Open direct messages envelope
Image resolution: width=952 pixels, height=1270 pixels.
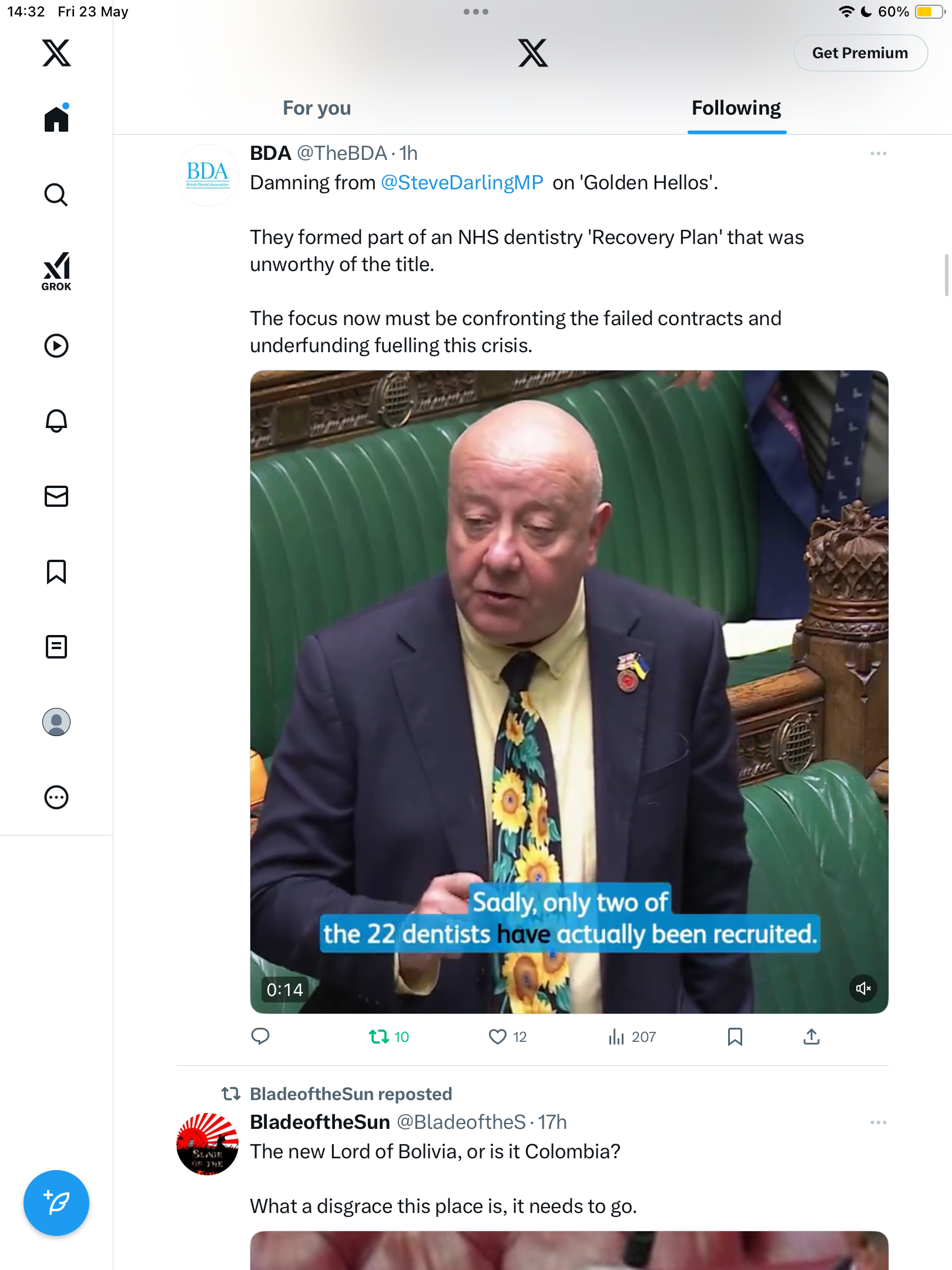click(x=56, y=496)
